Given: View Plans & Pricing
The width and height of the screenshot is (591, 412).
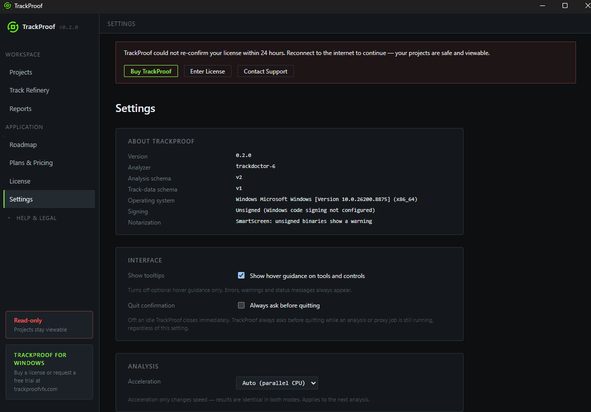Looking at the screenshot, I should pos(49,162).
